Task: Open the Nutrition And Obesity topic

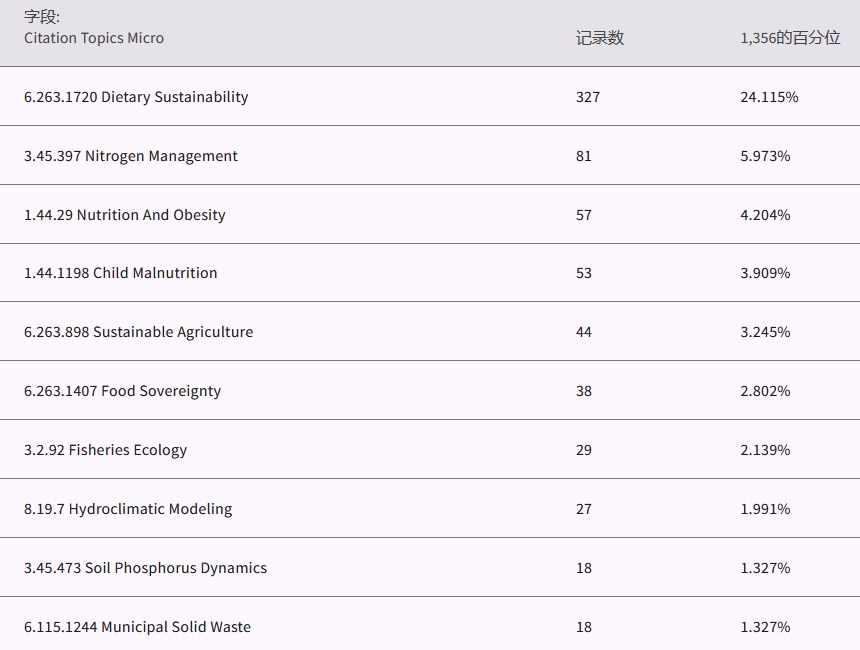Action: (125, 215)
